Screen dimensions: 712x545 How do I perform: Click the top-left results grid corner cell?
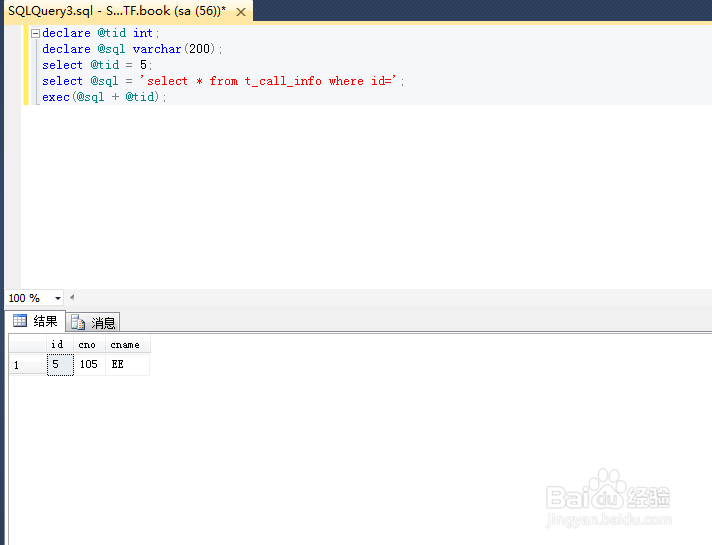point(28,345)
